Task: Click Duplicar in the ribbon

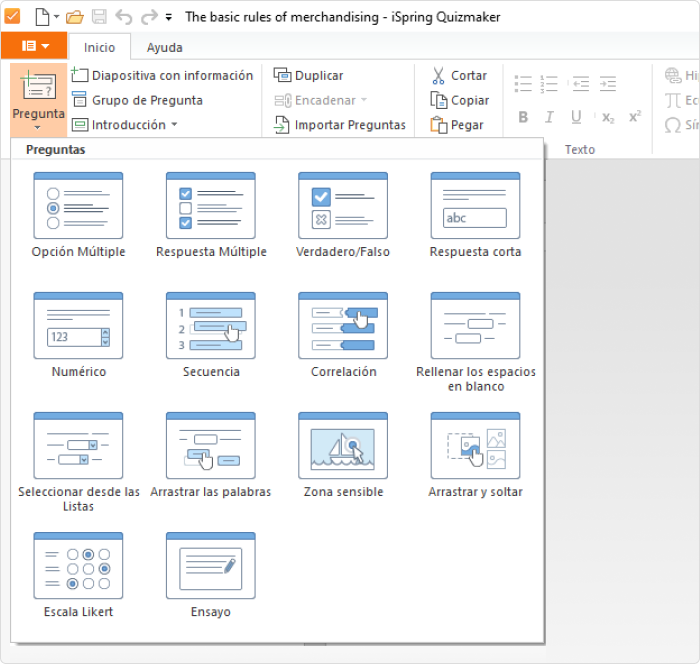Action: pos(308,75)
